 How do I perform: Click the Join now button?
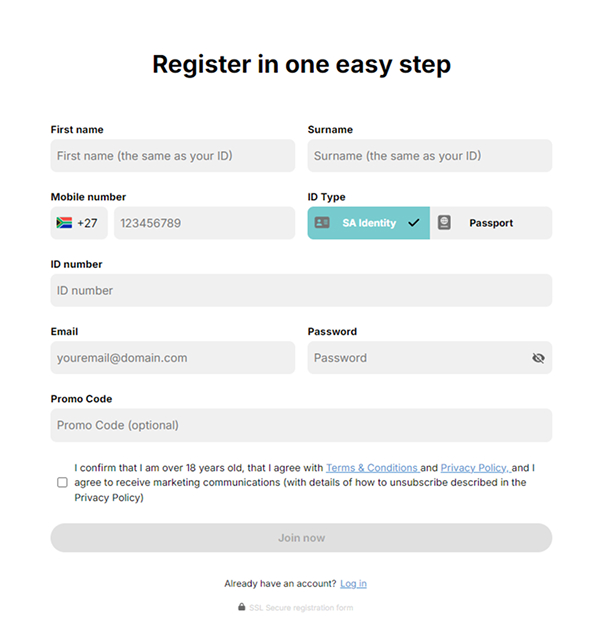[x=301, y=537]
